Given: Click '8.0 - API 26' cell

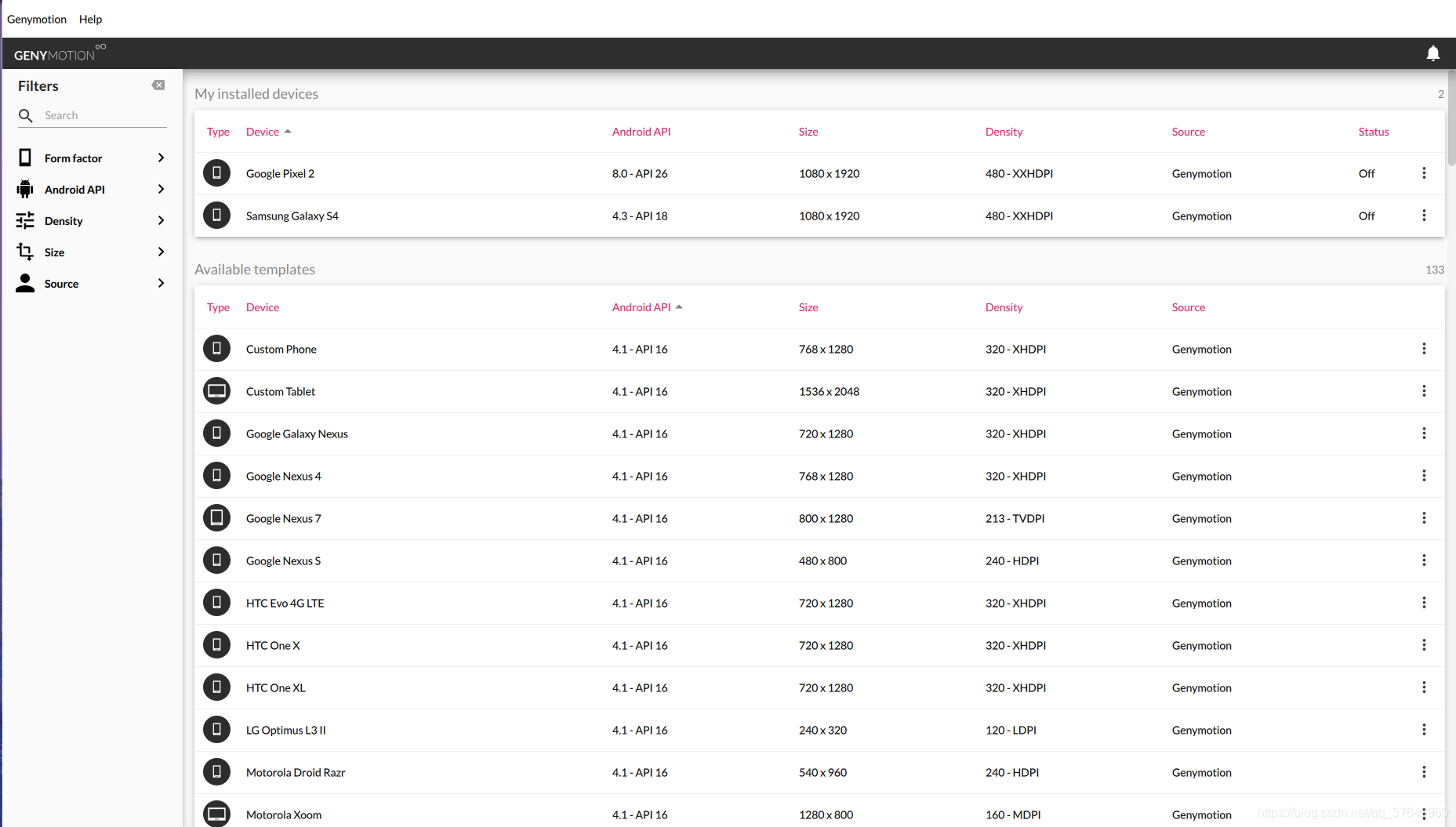Looking at the screenshot, I should tap(640, 173).
